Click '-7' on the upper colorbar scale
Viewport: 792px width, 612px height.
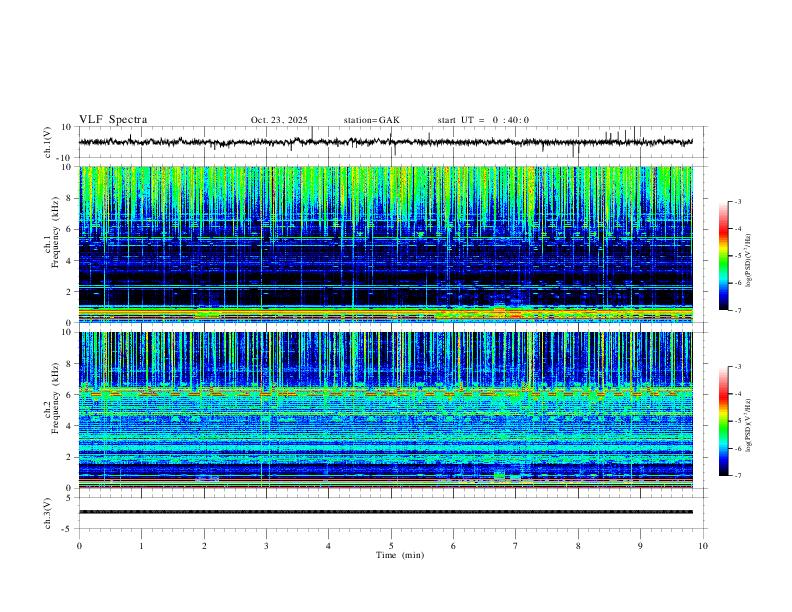(x=737, y=311)
